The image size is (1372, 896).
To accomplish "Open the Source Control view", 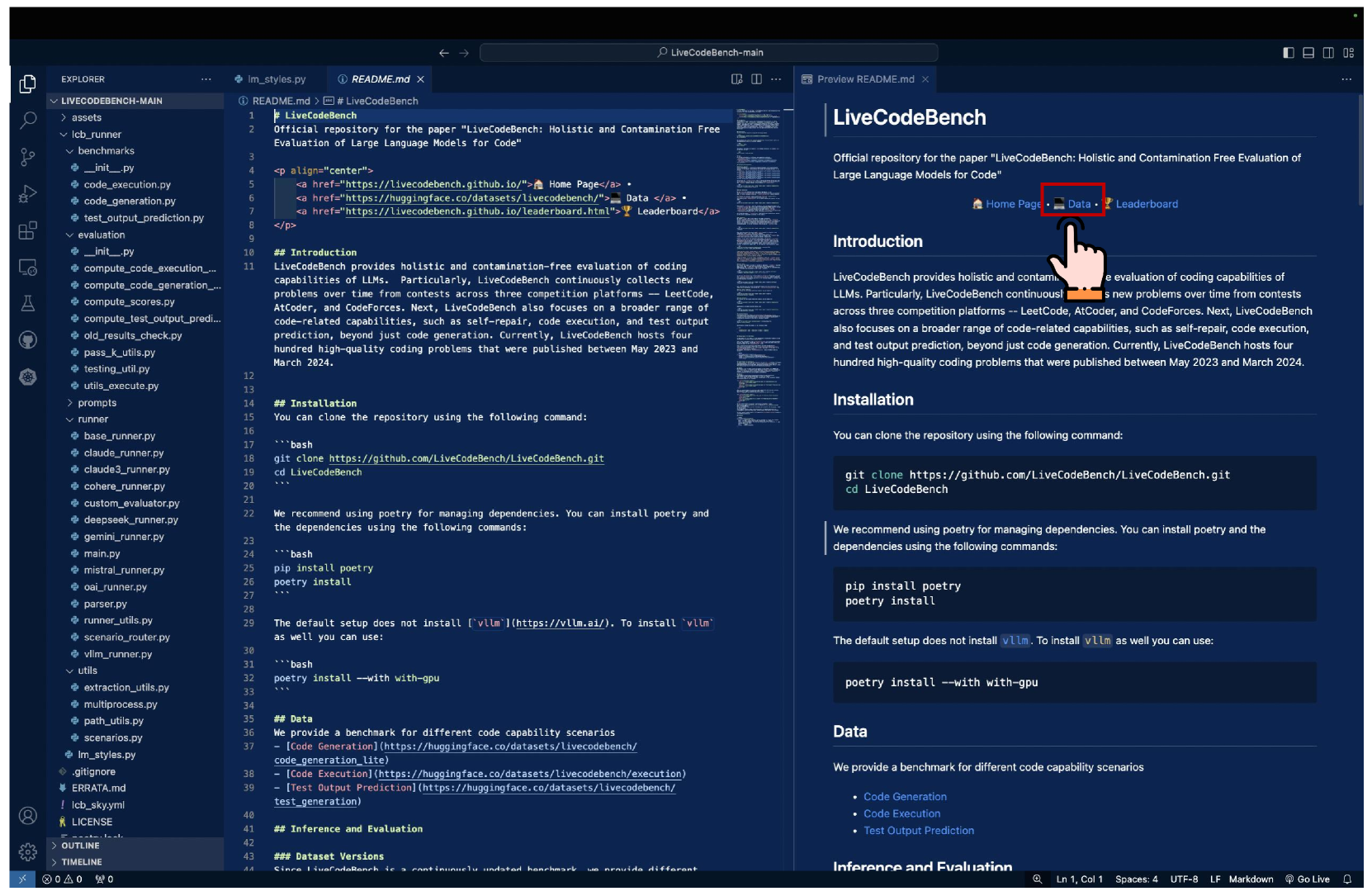I will pyautogui.click(x=28, y=157).
